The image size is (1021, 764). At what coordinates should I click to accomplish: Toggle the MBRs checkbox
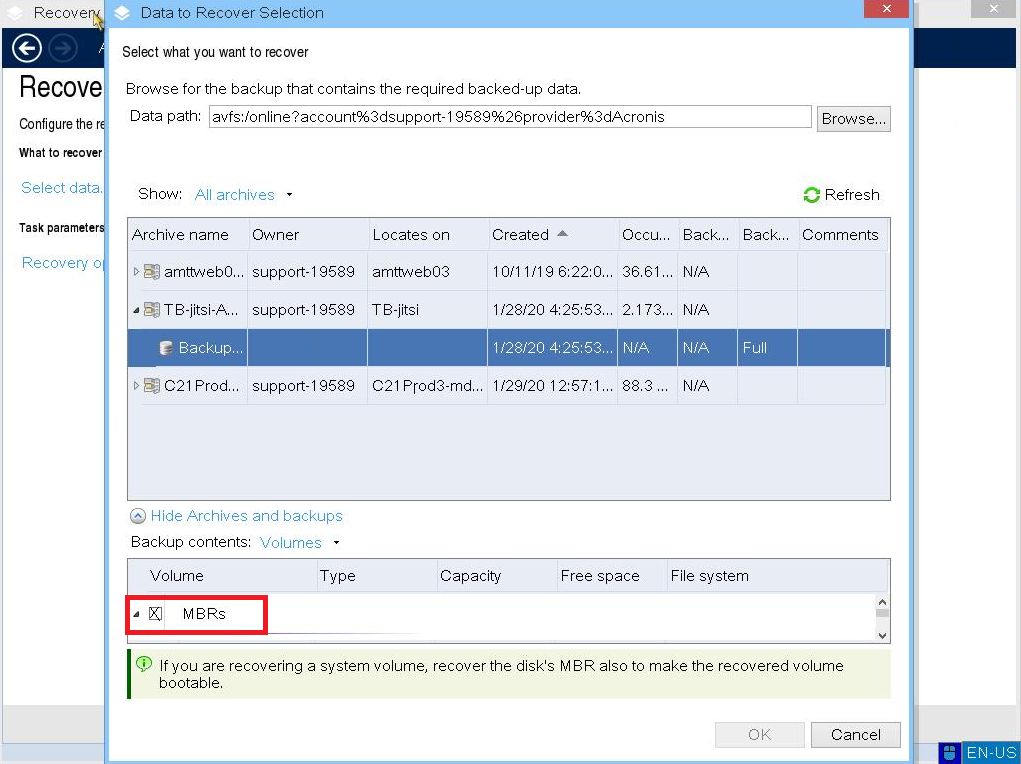point(155,614)
